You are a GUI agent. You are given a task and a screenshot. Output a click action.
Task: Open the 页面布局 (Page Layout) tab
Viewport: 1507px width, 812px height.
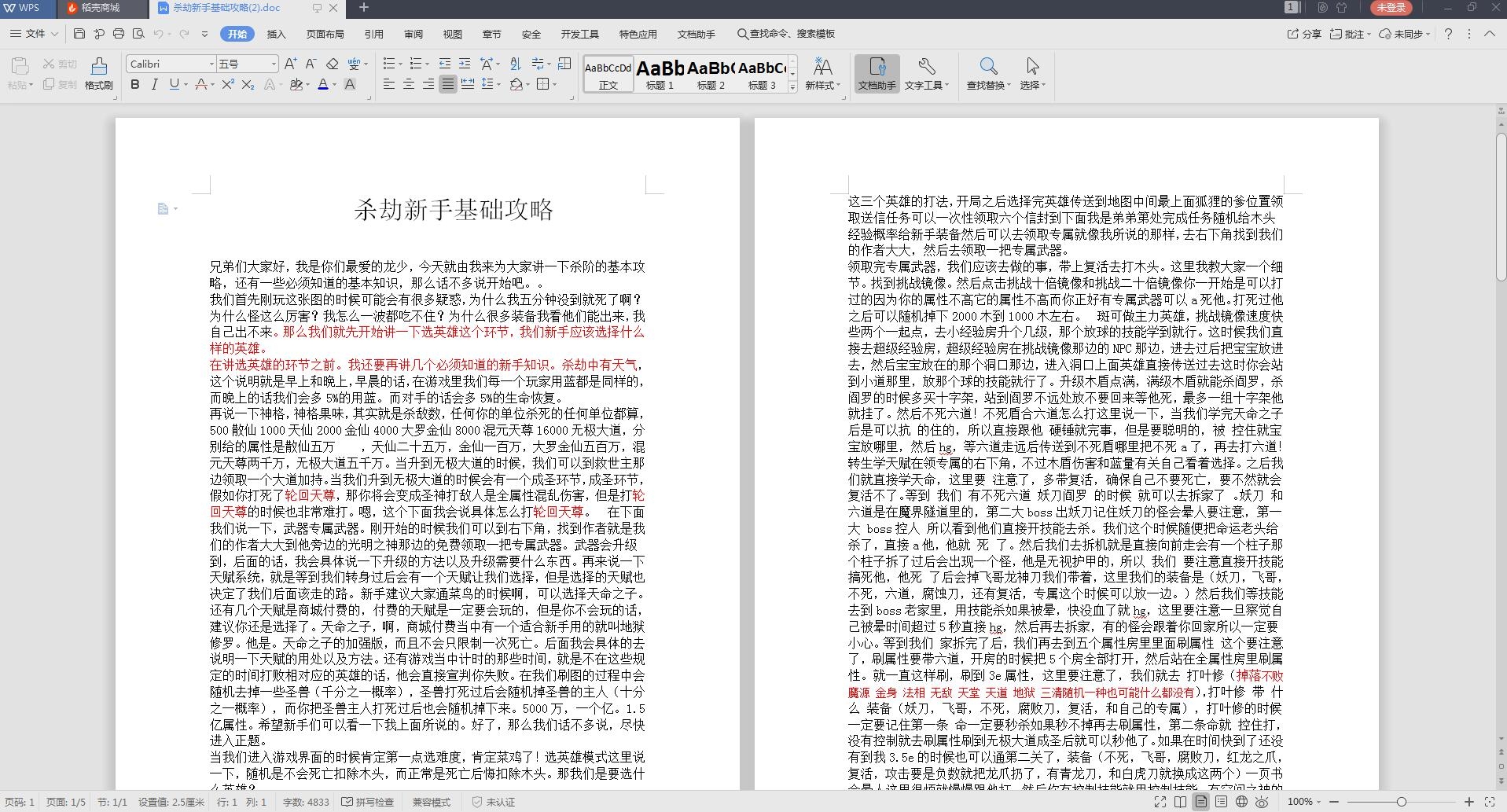325,34
